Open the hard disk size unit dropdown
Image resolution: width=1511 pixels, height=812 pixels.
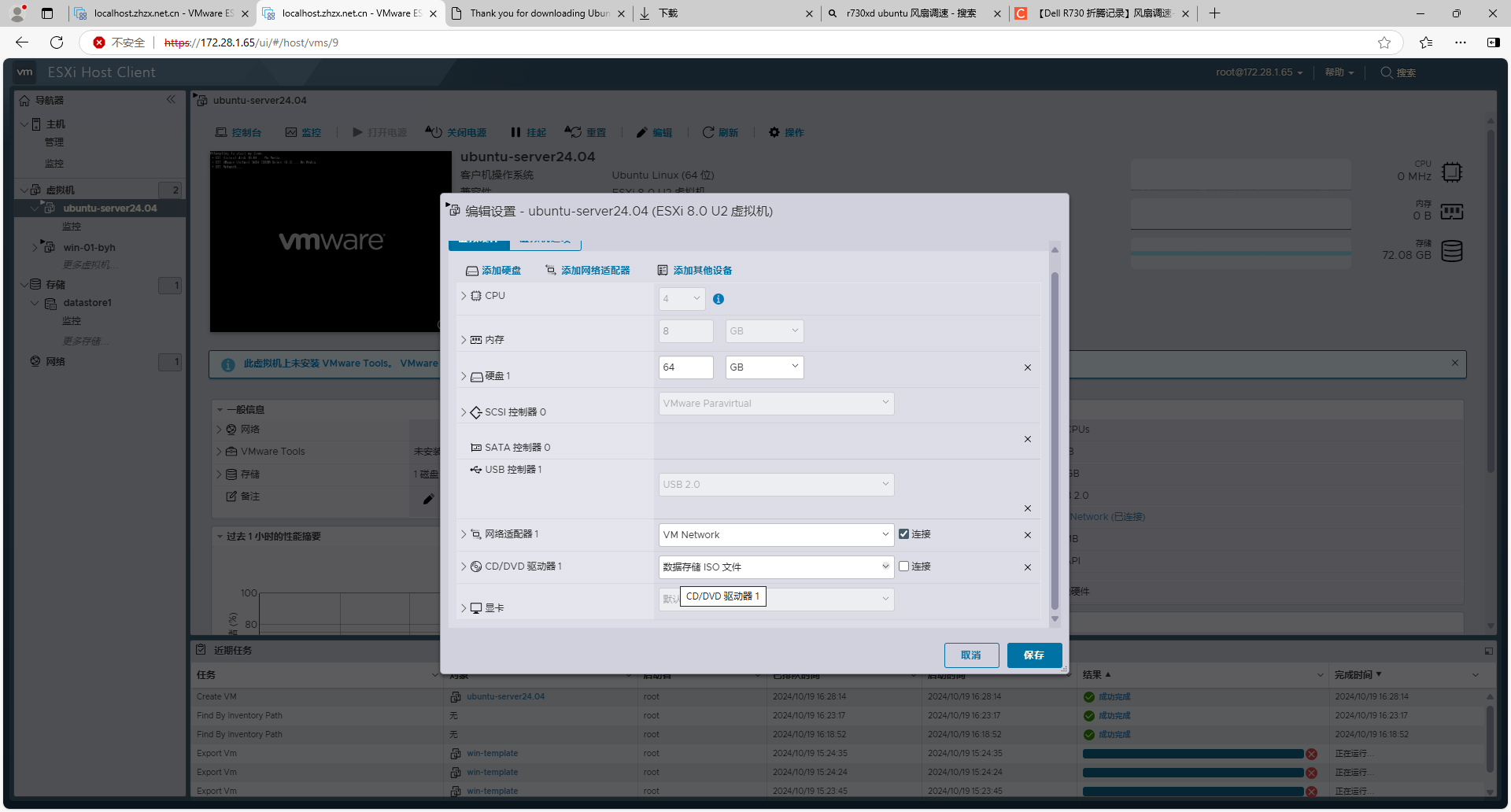pyautogui.click(x=763, y=367)
